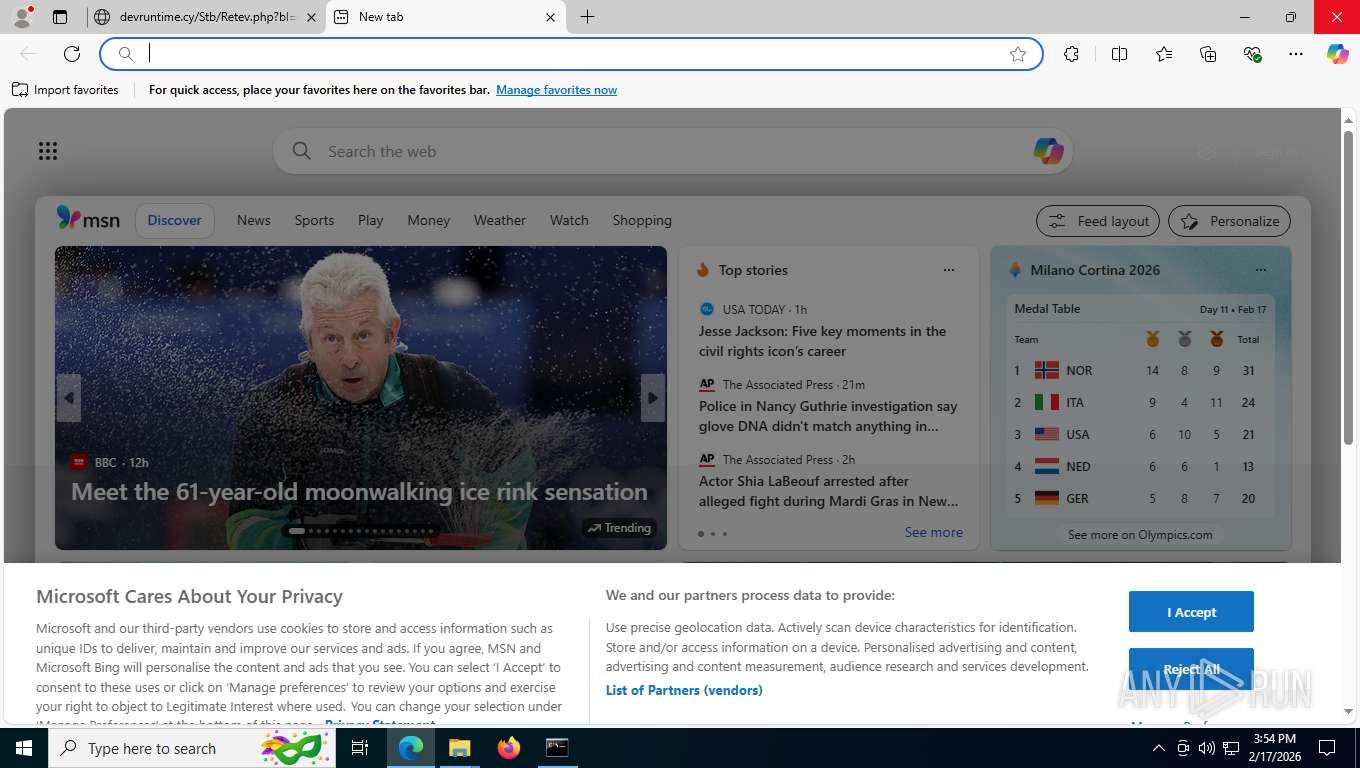Click See more in Top stories

pos(934,532)
